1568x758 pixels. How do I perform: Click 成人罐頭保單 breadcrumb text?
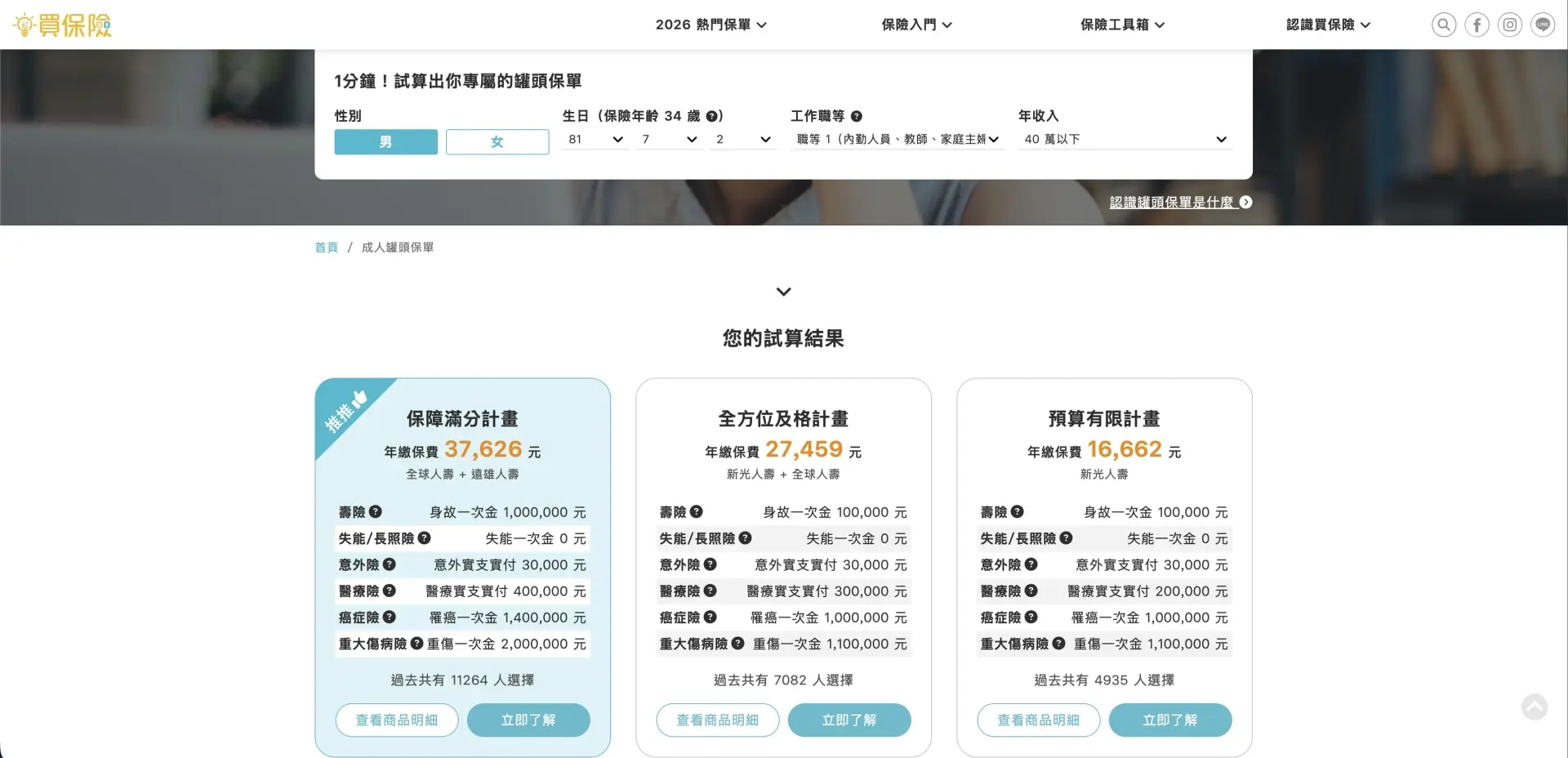click(398, 247)
